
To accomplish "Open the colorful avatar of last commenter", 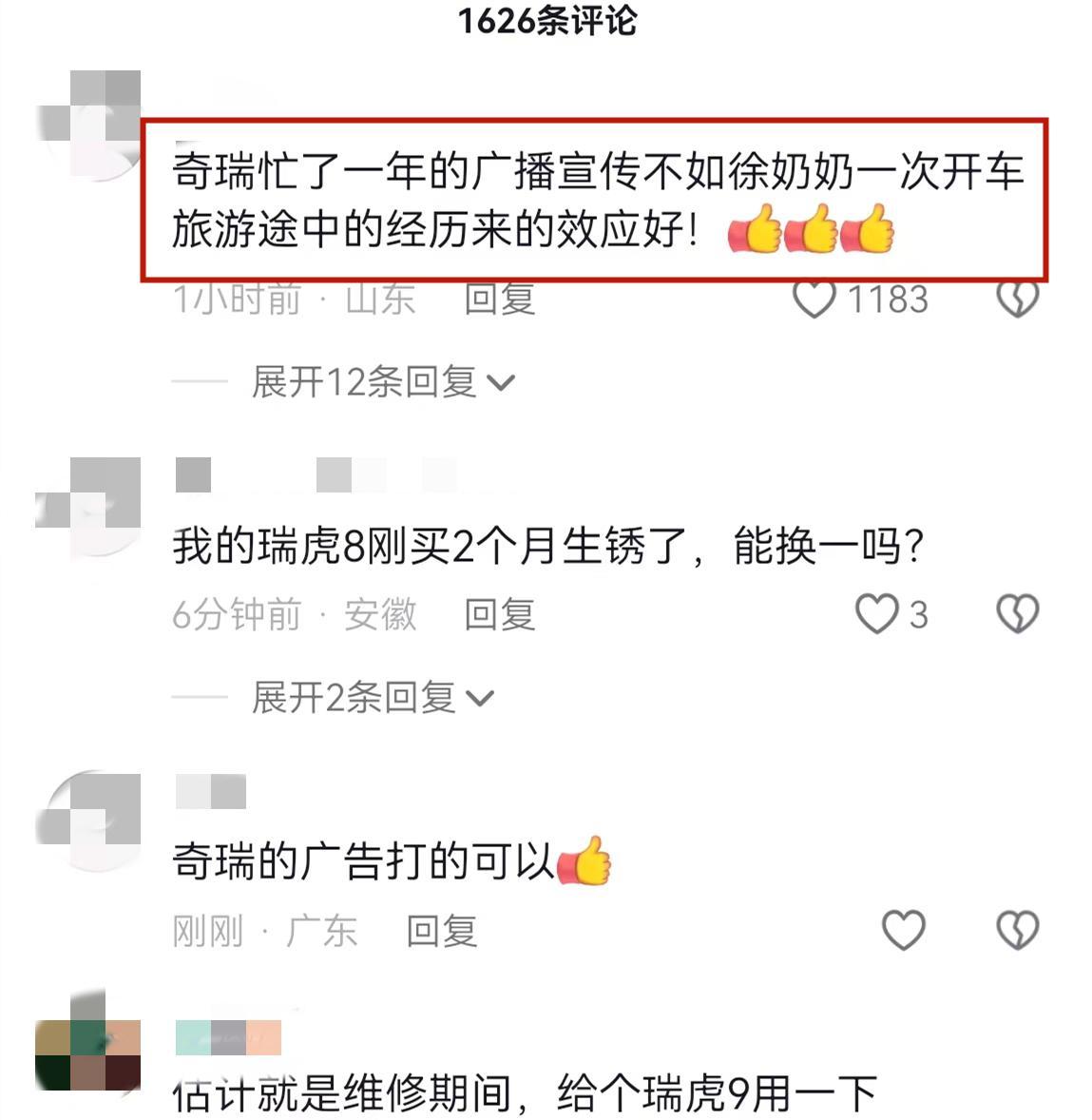I will coord(88,1041).
